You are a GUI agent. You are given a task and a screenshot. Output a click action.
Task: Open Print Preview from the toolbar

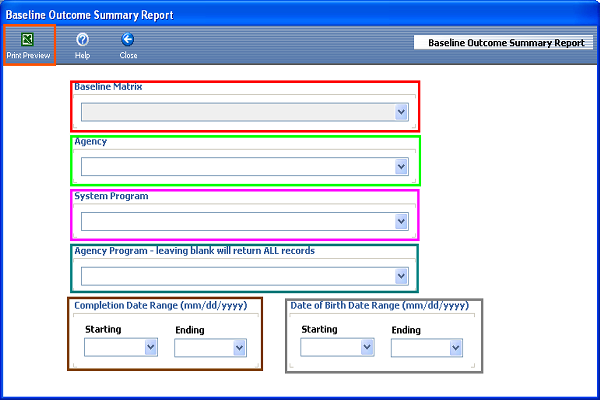tap(28, 40)
